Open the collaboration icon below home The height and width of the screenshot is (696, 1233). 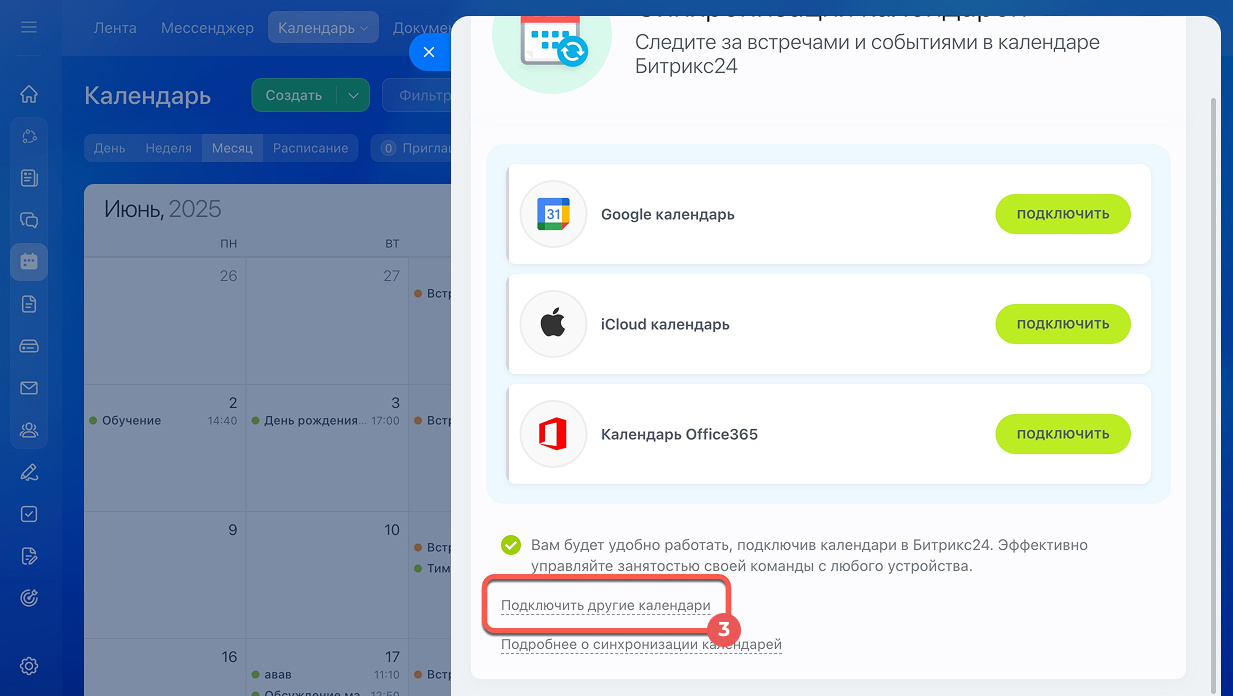click(29, 136)
